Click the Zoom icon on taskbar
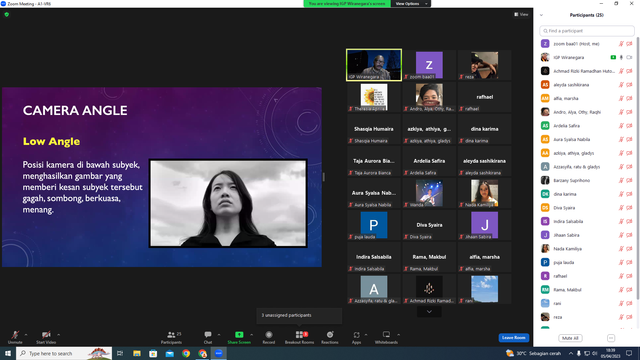This screenshot has width=640, height=360. coord(219,353)
